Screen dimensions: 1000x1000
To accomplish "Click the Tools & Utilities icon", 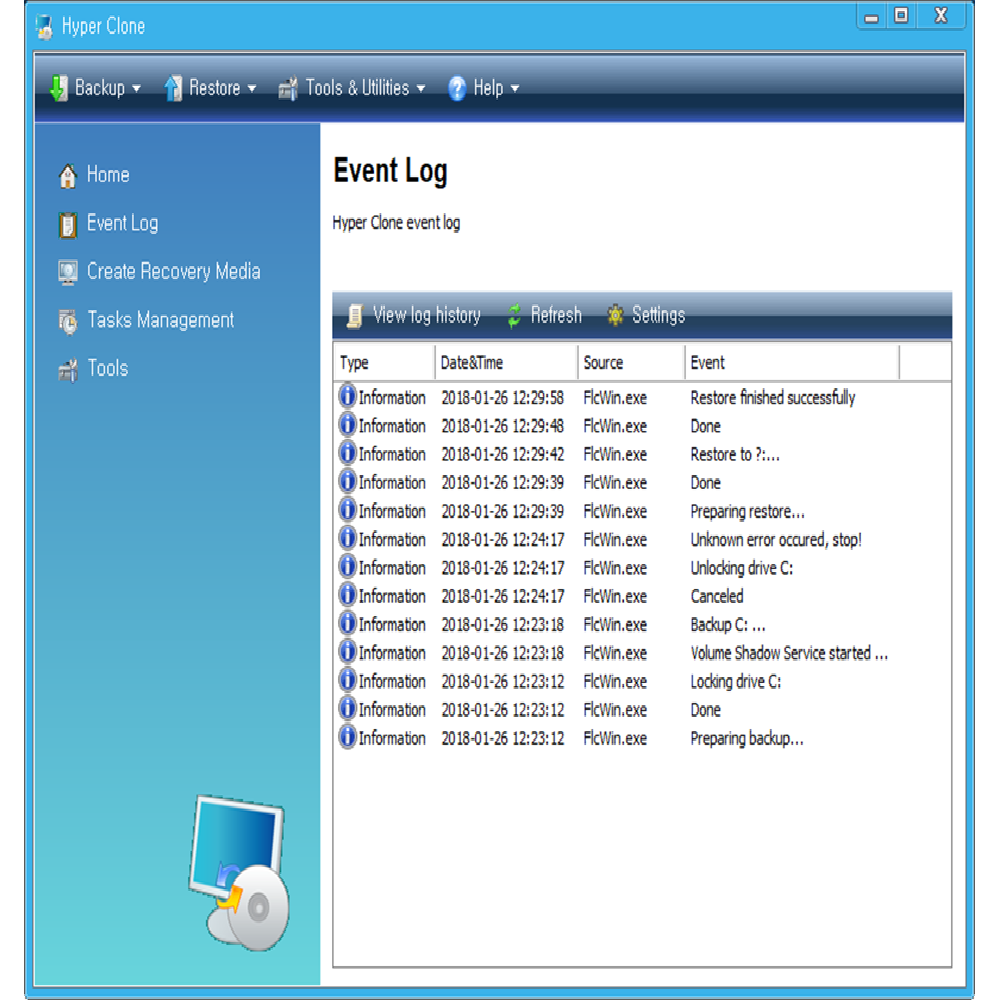I will tap(288, 89).
